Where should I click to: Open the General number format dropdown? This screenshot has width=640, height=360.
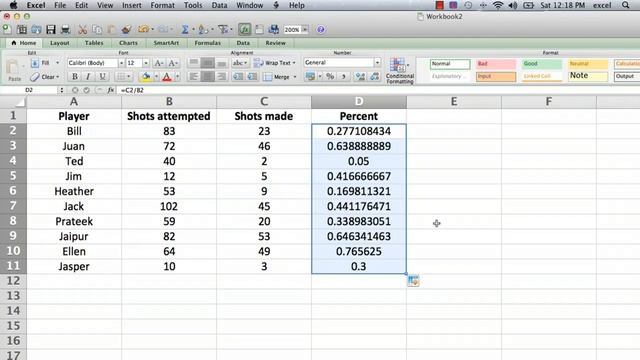[377, 62]
